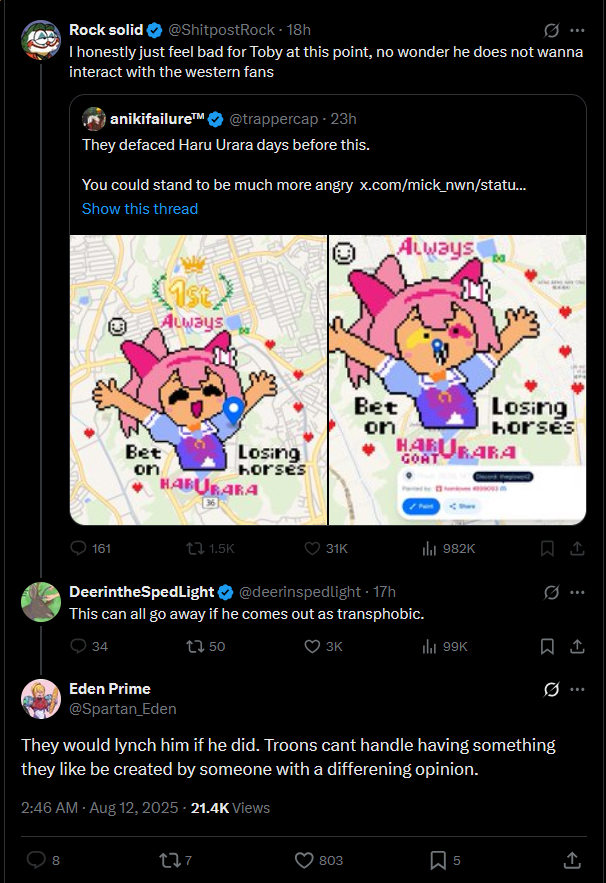Screen dimensions: 606x883
Task: Click Grok icon on Rock solid's post
Action: click(x=549, y=30)
